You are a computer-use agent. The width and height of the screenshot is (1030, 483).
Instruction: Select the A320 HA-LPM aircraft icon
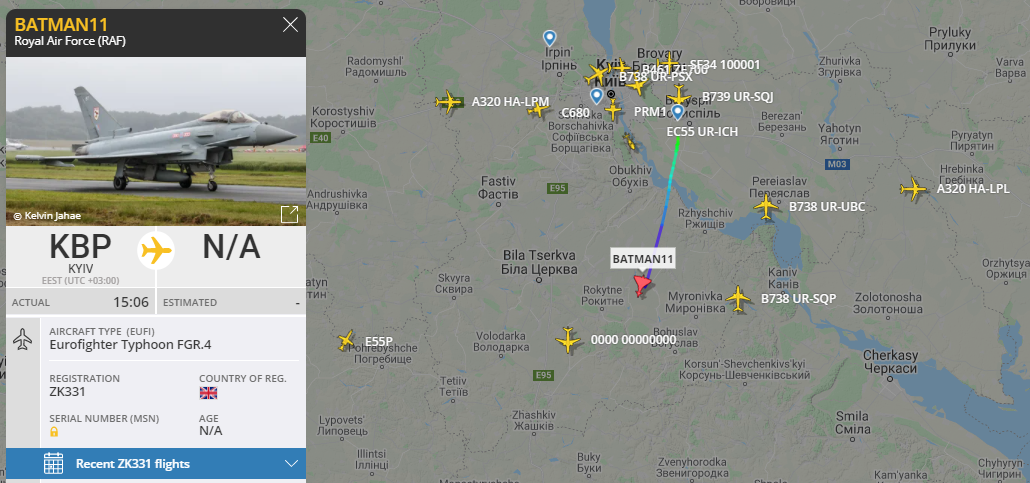pyautogui.click(x=449, y=102)
